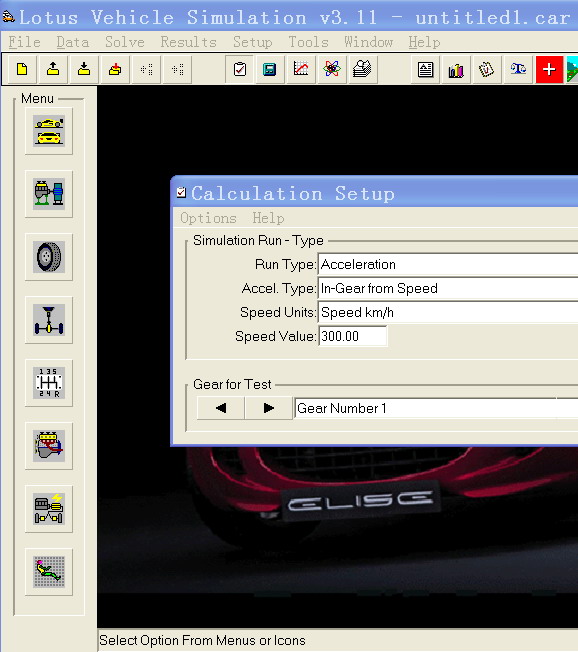Click the 'Gear for Test' group label
The height and width of the screenshot is (652, 578).
232,384
